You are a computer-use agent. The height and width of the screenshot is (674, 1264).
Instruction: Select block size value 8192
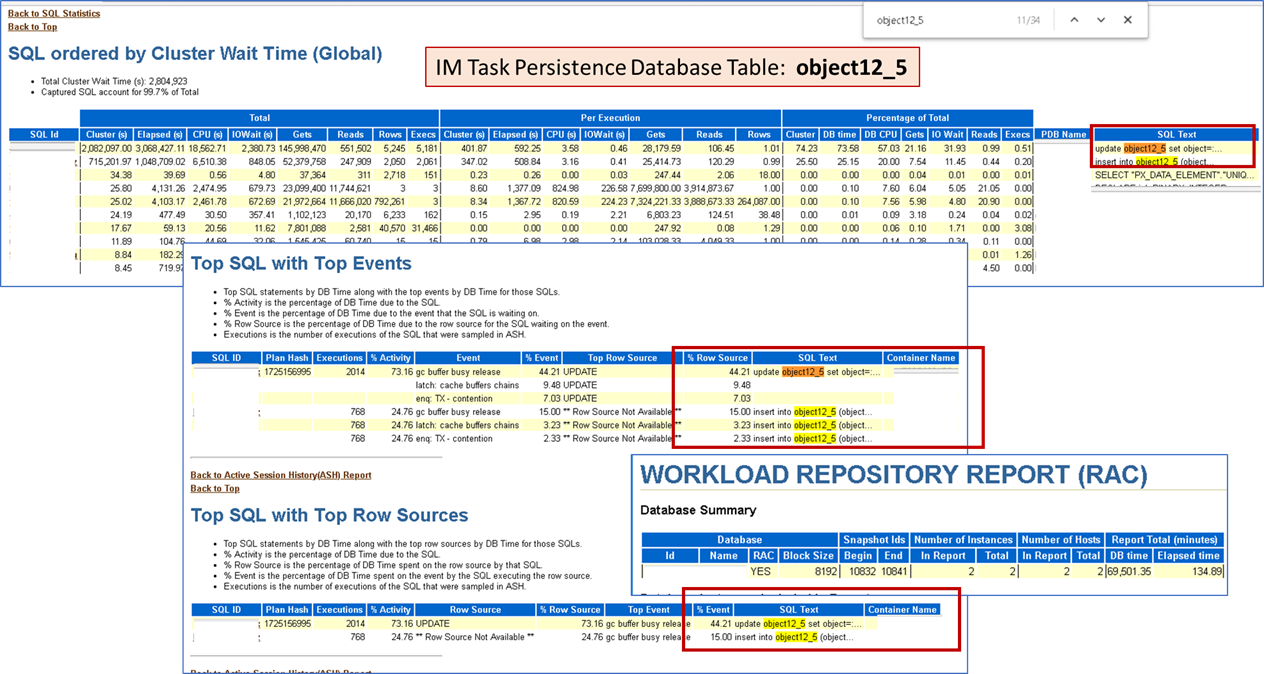point(826,571)
